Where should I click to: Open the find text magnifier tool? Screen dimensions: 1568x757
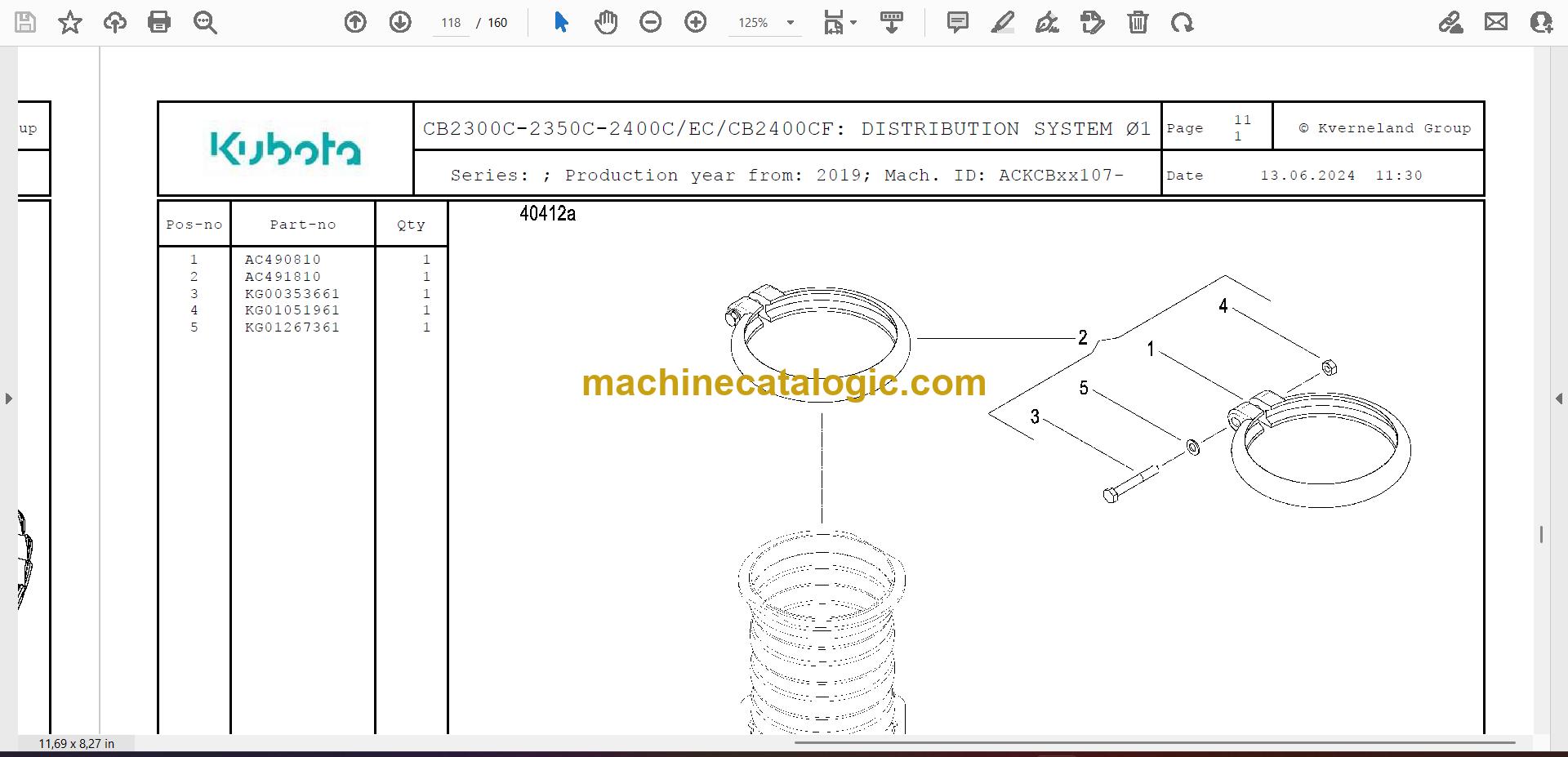tap(205, 22)
